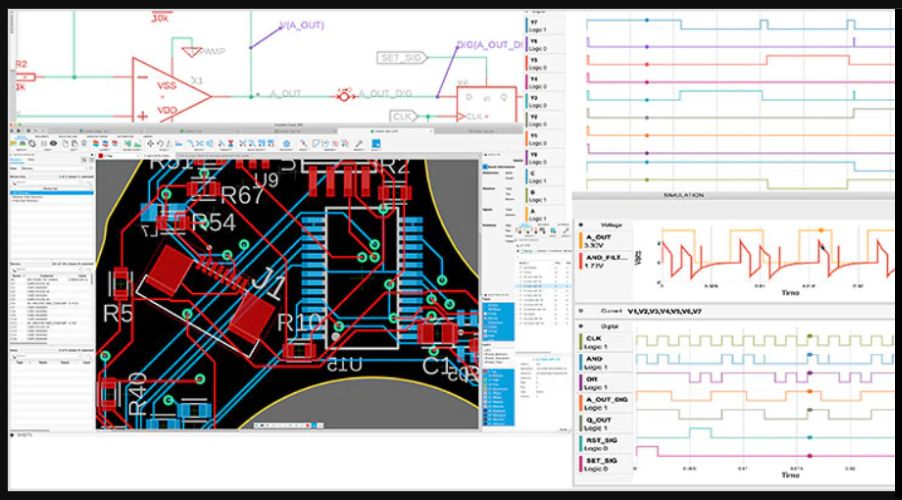Select the red J1 connector pad on PCB
The width and height of the screenshot is (902, 500).
(x=251, y=317)
